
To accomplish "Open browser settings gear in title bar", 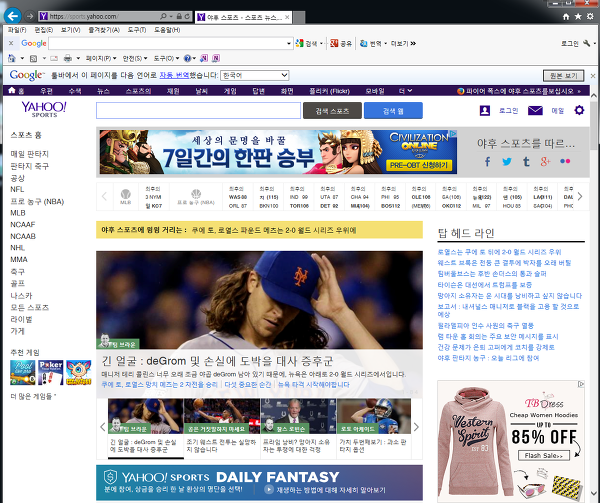I will (x=590, y=16).
